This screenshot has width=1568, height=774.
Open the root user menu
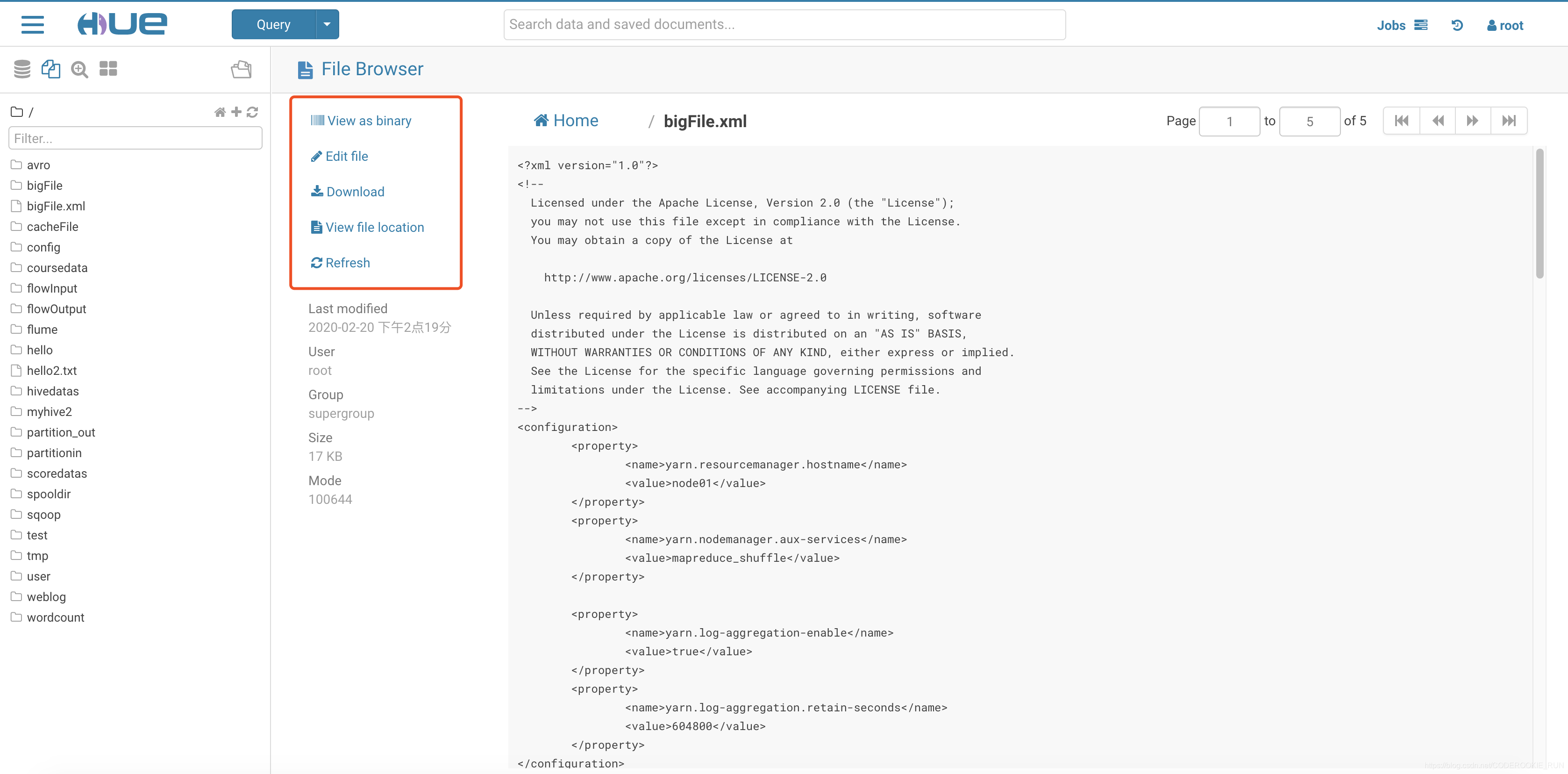1505,25
